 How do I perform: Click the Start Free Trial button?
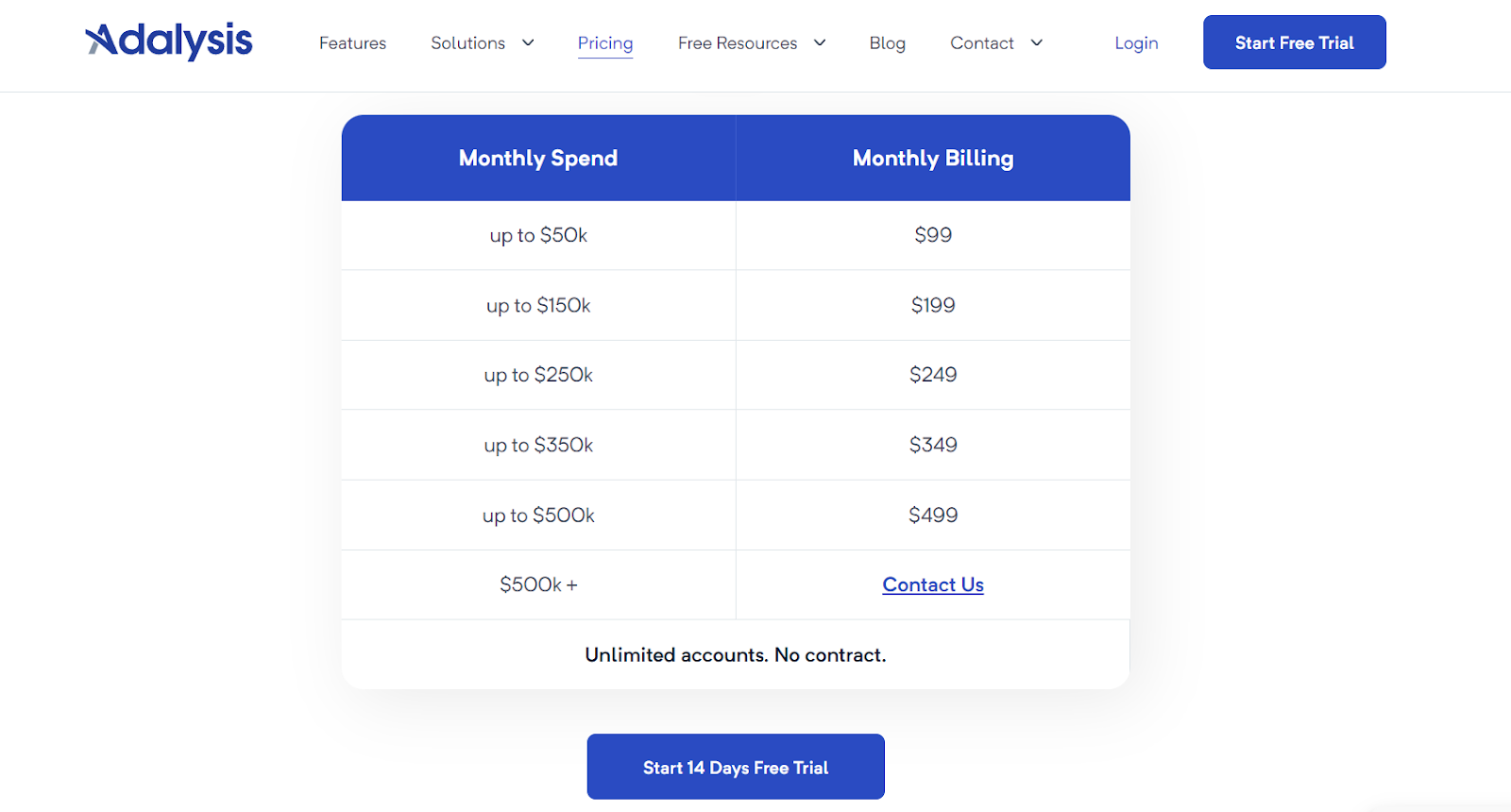(x=1295, y=42)
